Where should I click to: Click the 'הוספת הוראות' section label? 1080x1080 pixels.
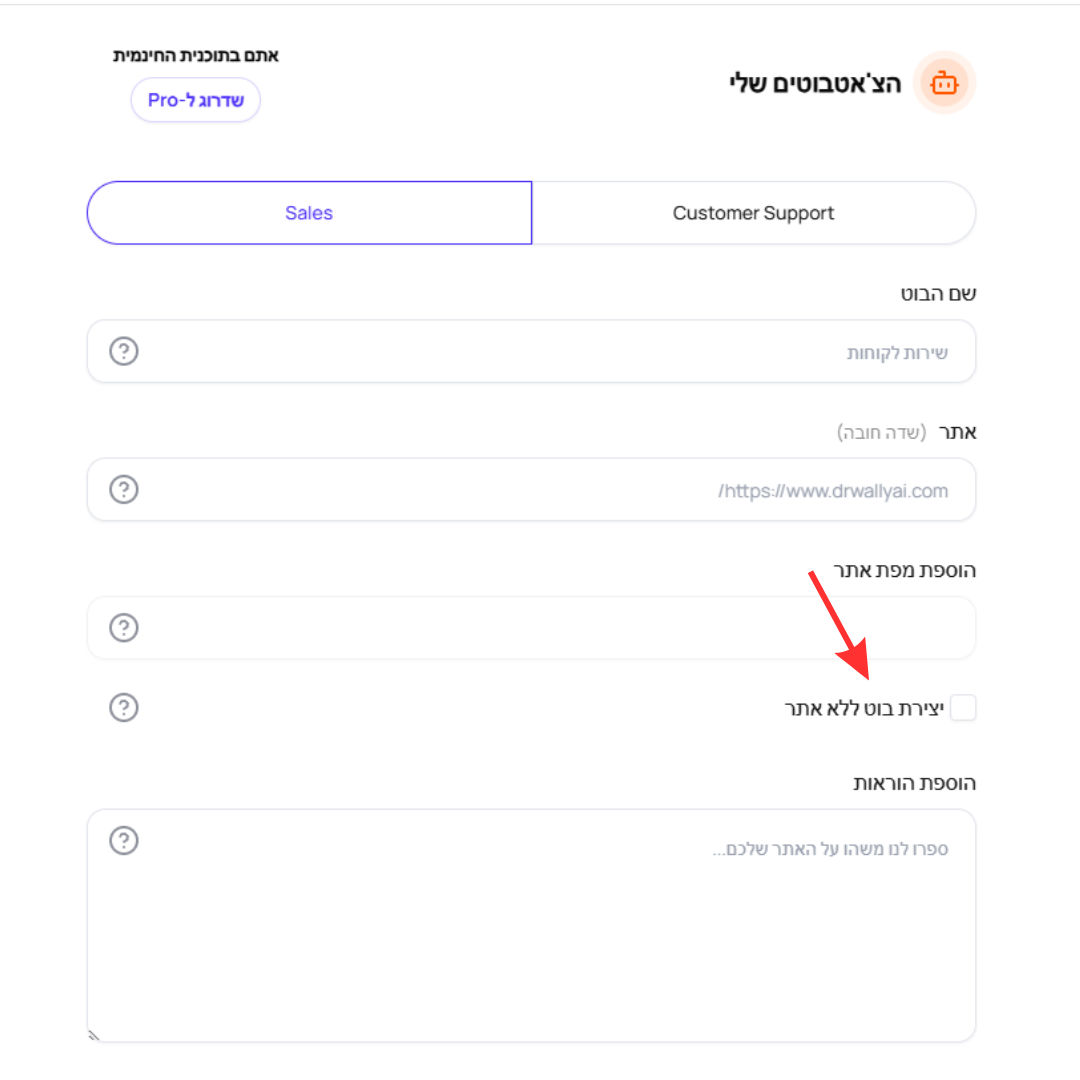coord(915,784)
